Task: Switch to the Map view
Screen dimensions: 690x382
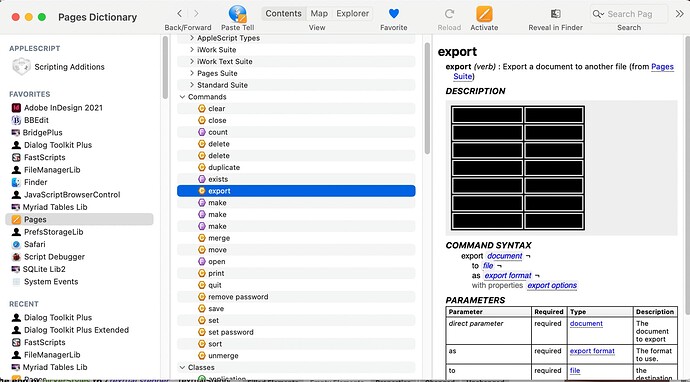Action: (x=319, y=14)
